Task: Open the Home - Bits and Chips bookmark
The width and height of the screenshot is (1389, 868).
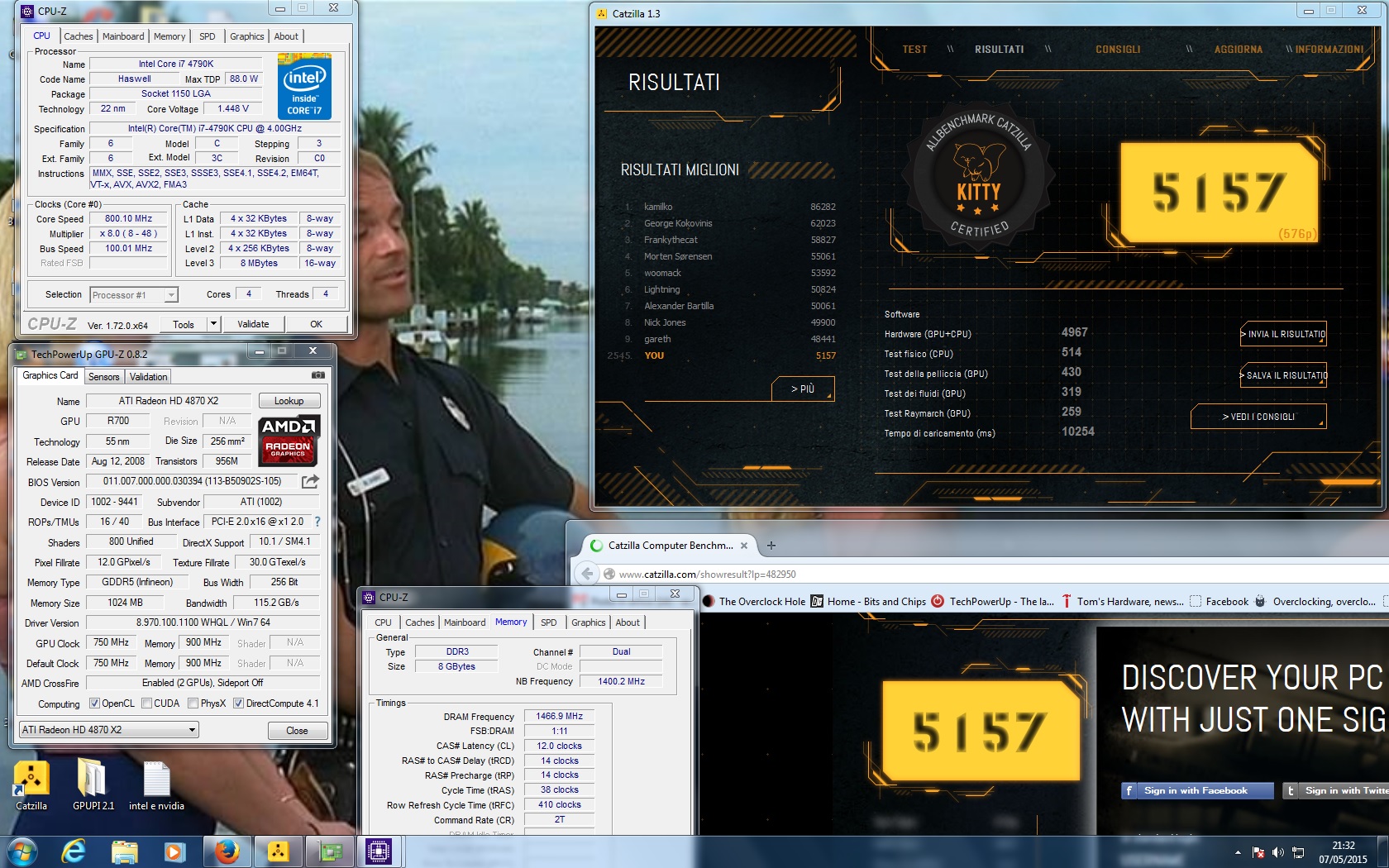Action: tap(868, 602)
